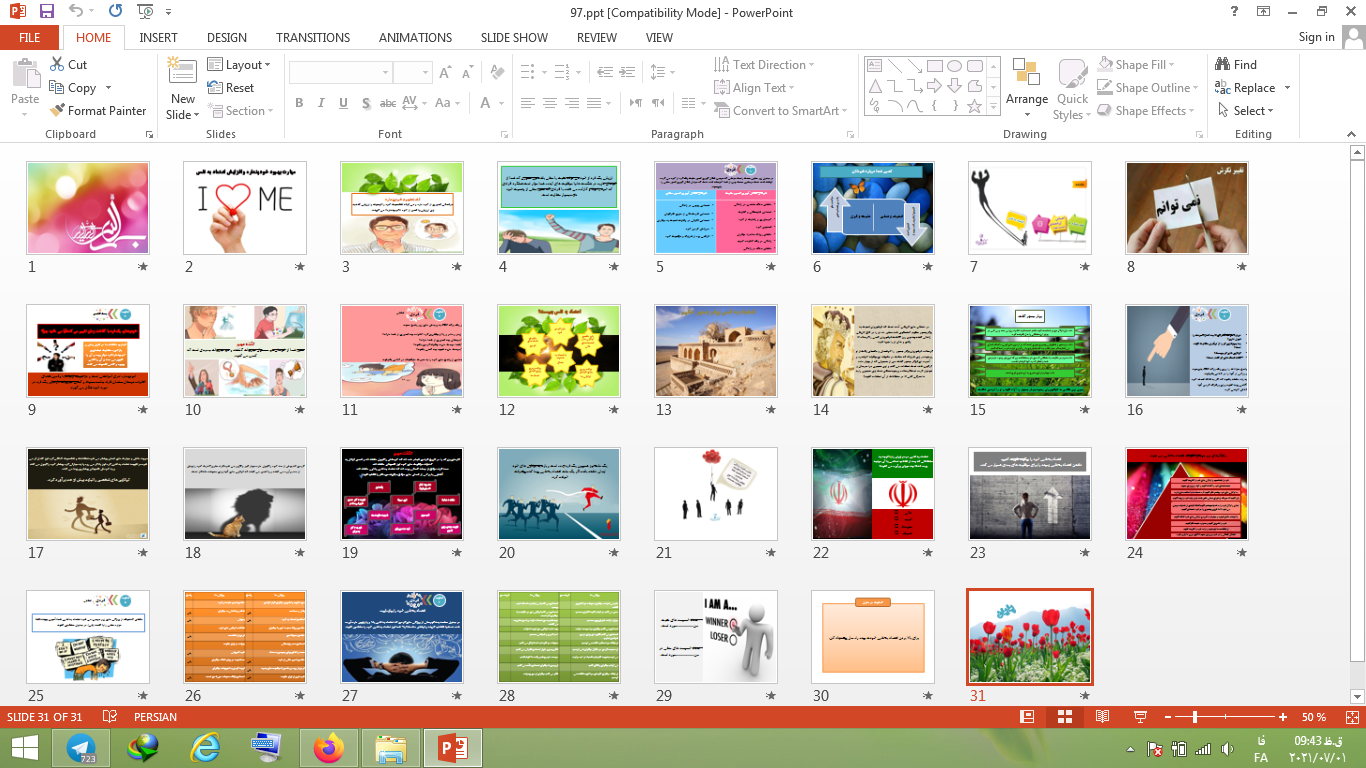Click the Find binoculars icon
This screenshot has height=768, width=1366.
click(1222, 65)
